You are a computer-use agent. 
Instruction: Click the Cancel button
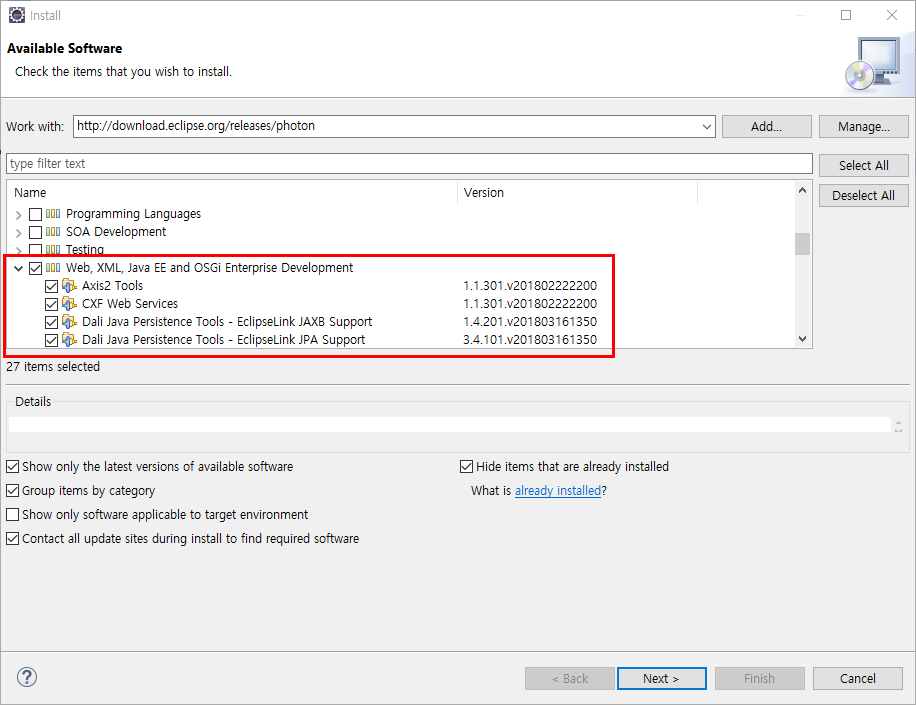click(x=858, y=678)
